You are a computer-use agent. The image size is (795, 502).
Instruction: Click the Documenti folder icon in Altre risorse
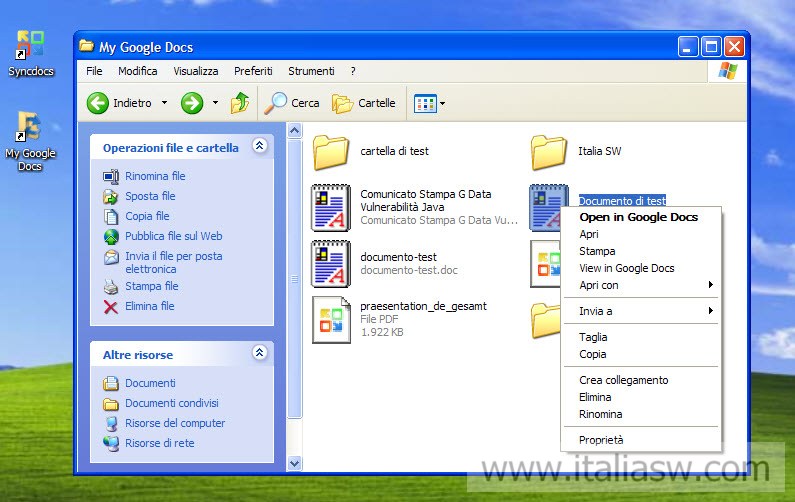(x=111, y=383)
